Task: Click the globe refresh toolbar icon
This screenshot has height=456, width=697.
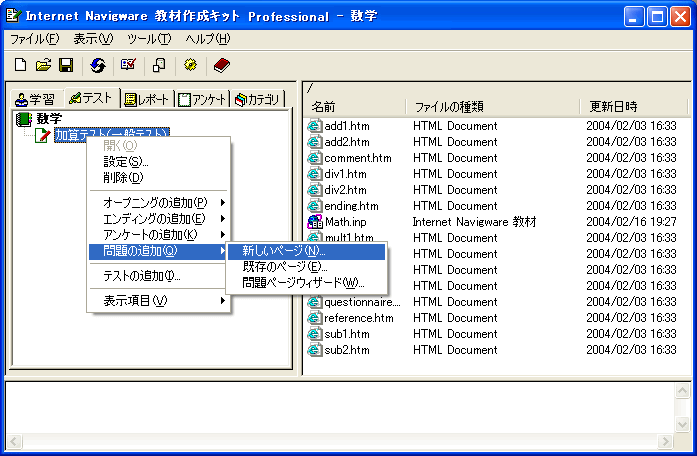Action: click(x=98, y=65)
